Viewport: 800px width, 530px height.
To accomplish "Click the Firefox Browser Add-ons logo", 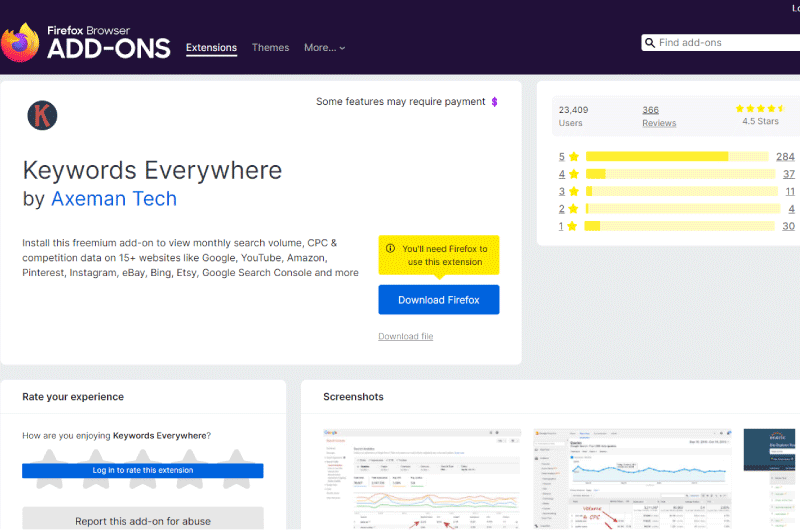I will pyautogui.click(x=86, y=43).
